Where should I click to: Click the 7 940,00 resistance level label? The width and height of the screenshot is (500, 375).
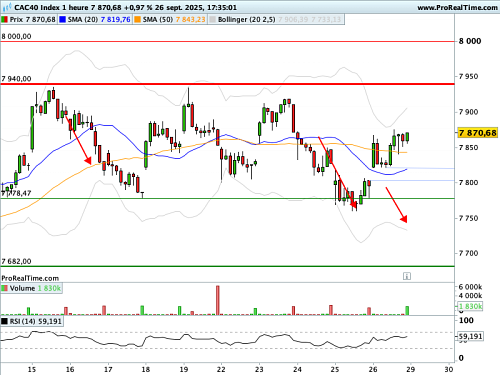point(16,79)
